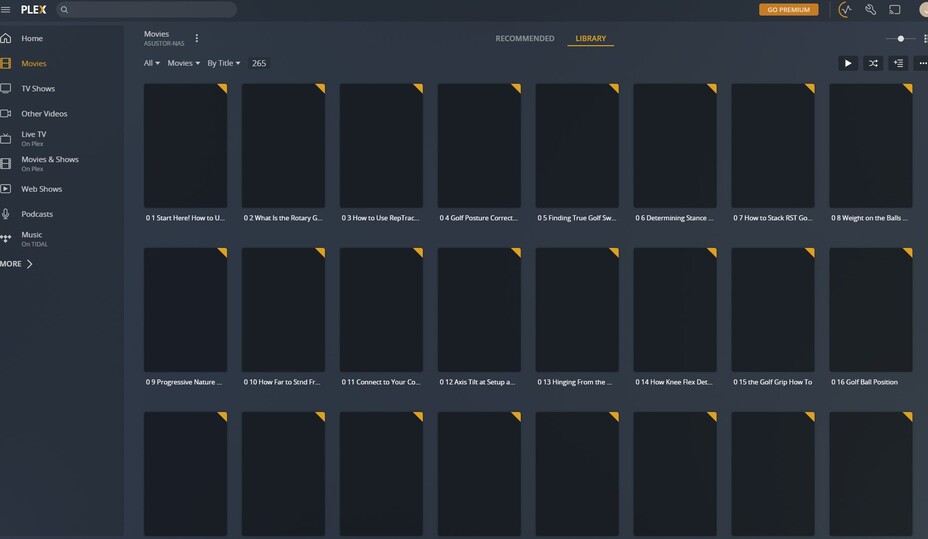Viewport: 928px width, 539px height.
Task: Open Settings wrench icon
Action: [x=870, y=9]
